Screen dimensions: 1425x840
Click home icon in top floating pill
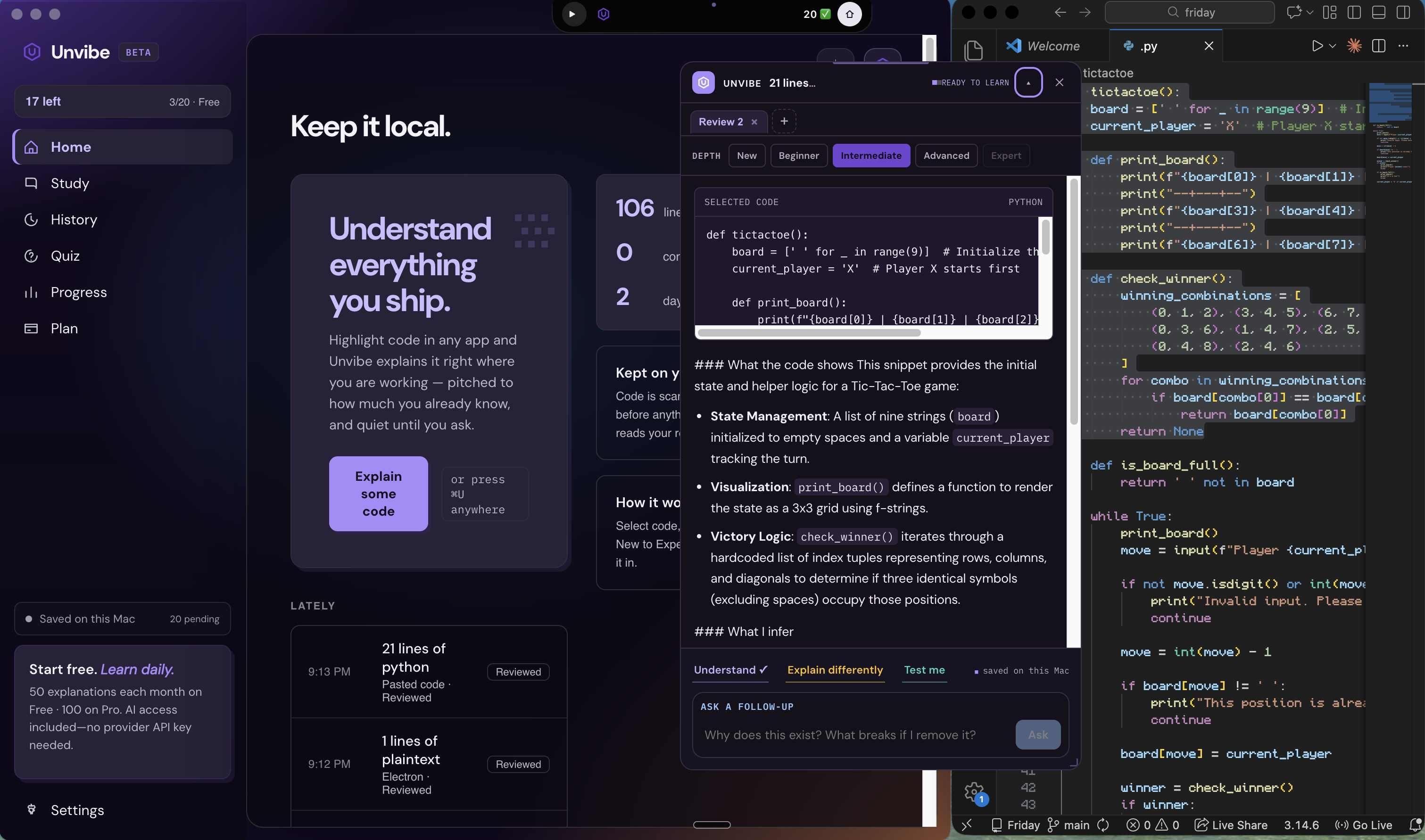pos(849,14)
